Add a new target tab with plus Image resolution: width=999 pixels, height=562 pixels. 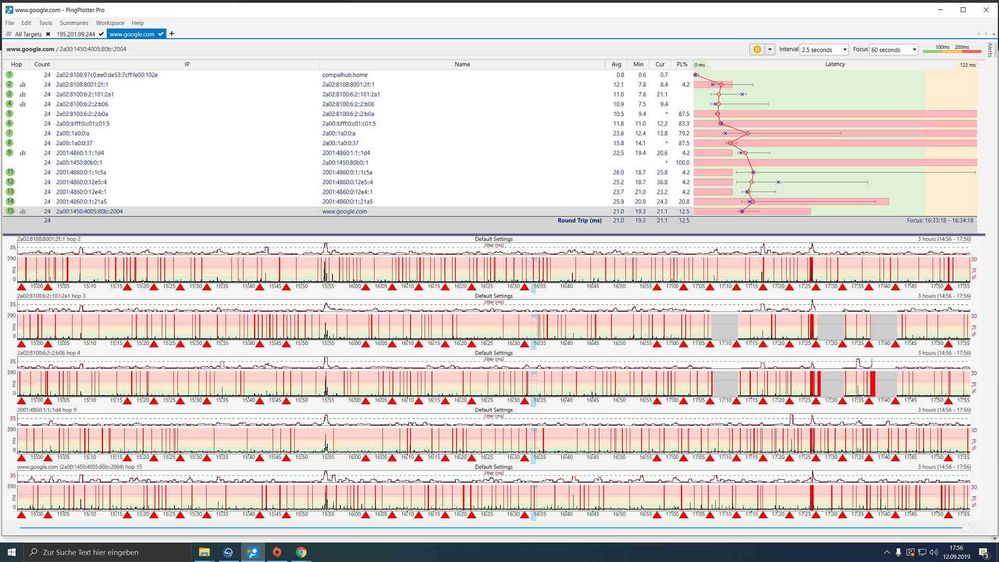click(x=172, y=34)
